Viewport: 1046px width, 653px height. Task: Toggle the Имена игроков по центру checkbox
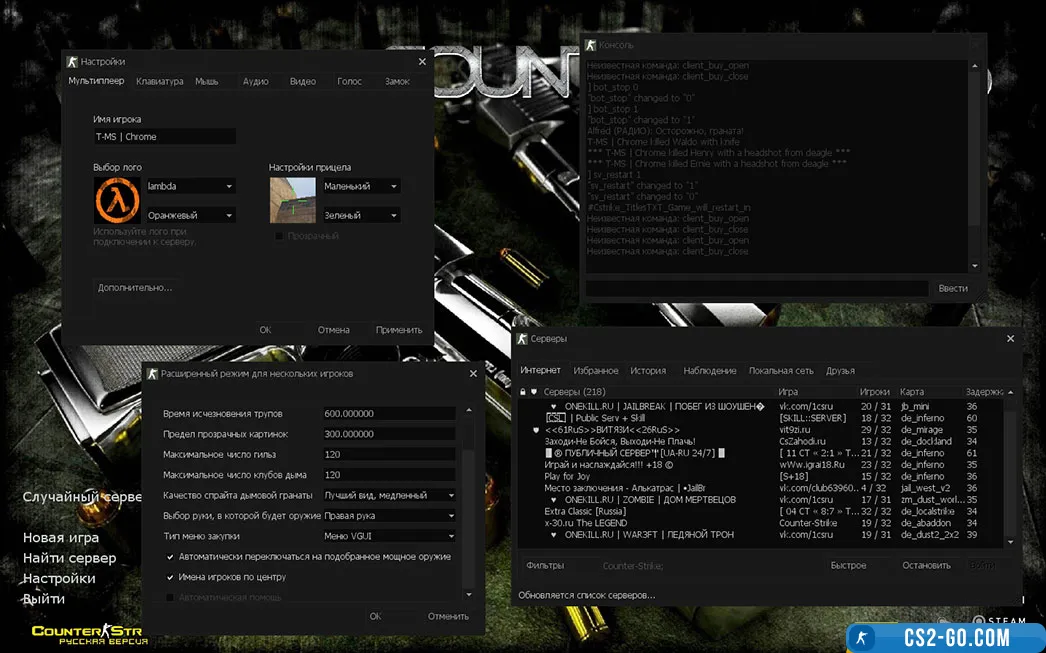point(170,577)
